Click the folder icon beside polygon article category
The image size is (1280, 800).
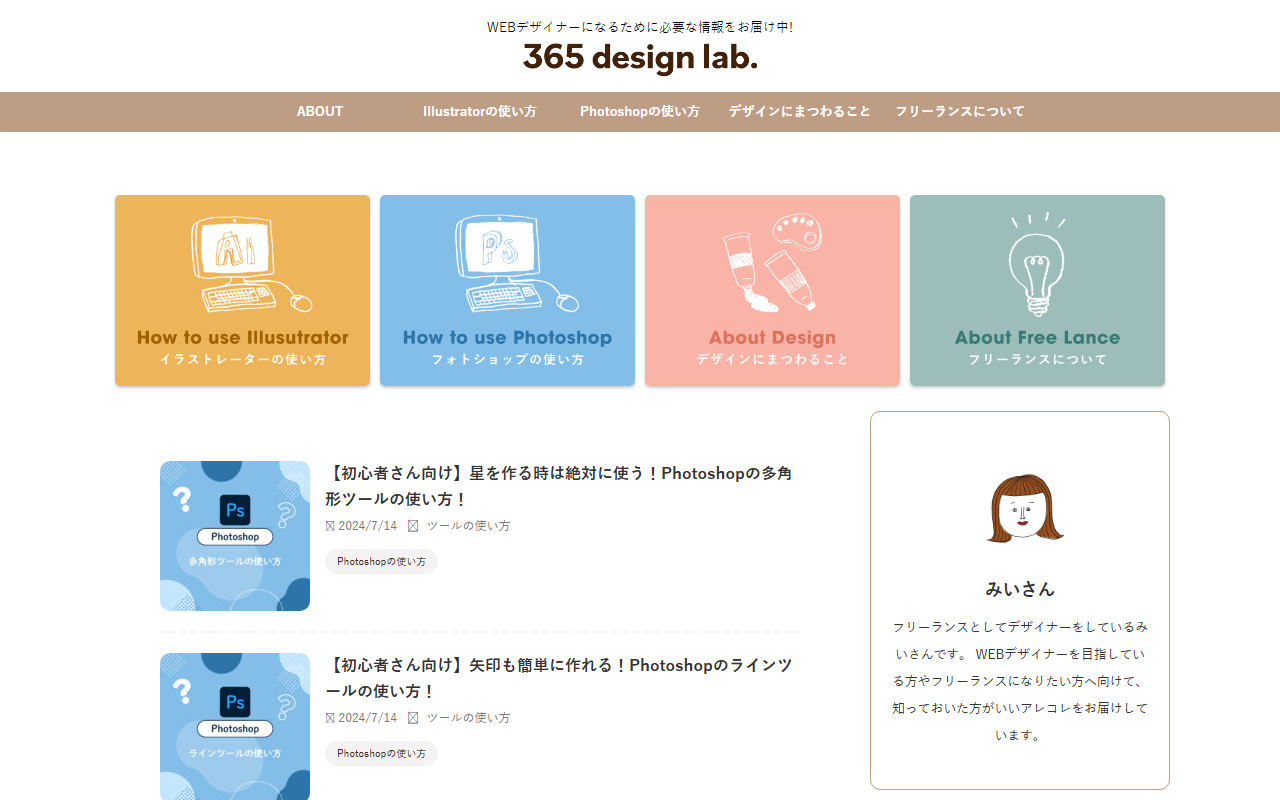click(x=413, y=526)
